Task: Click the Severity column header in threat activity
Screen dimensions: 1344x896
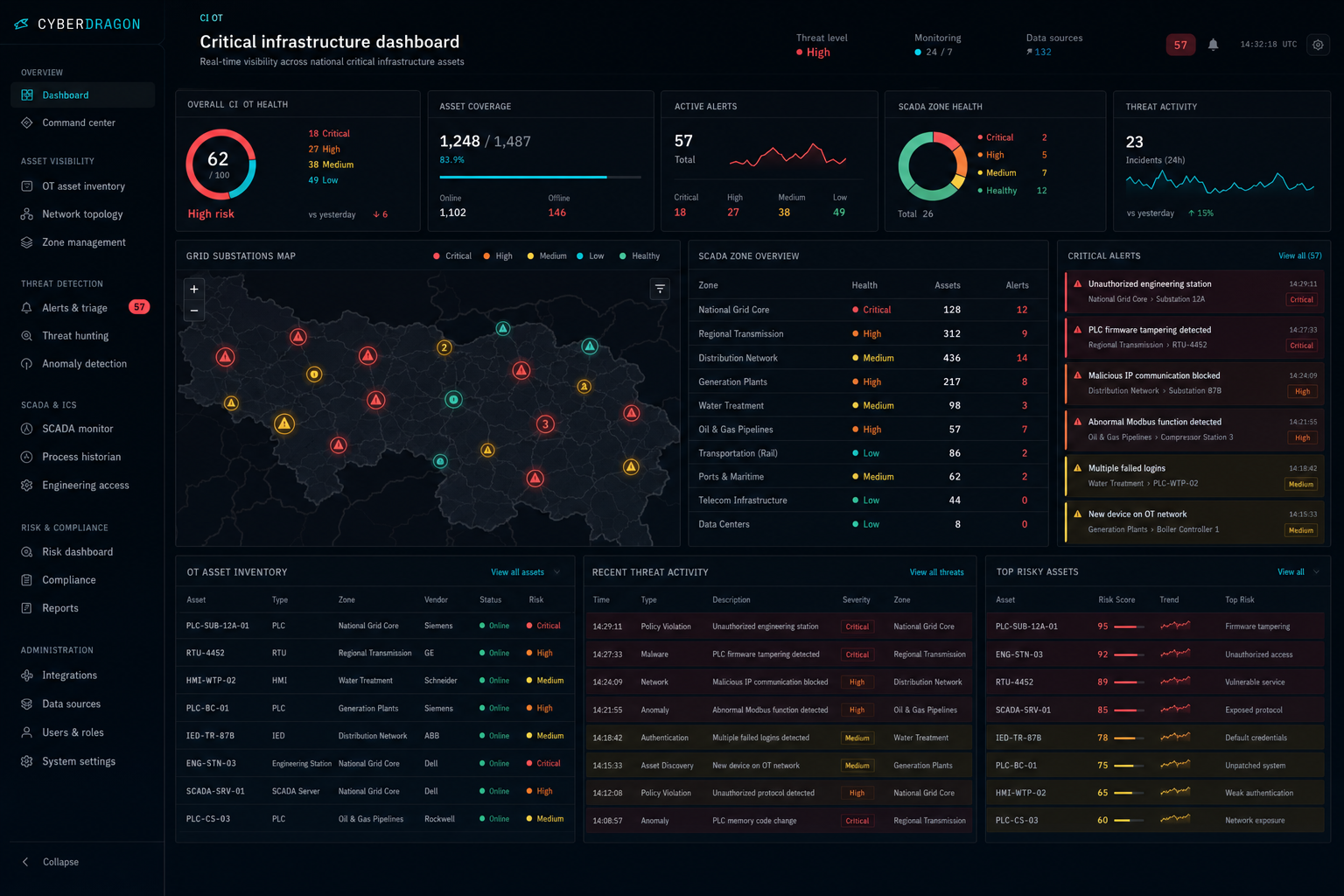Action: point(856,600)
